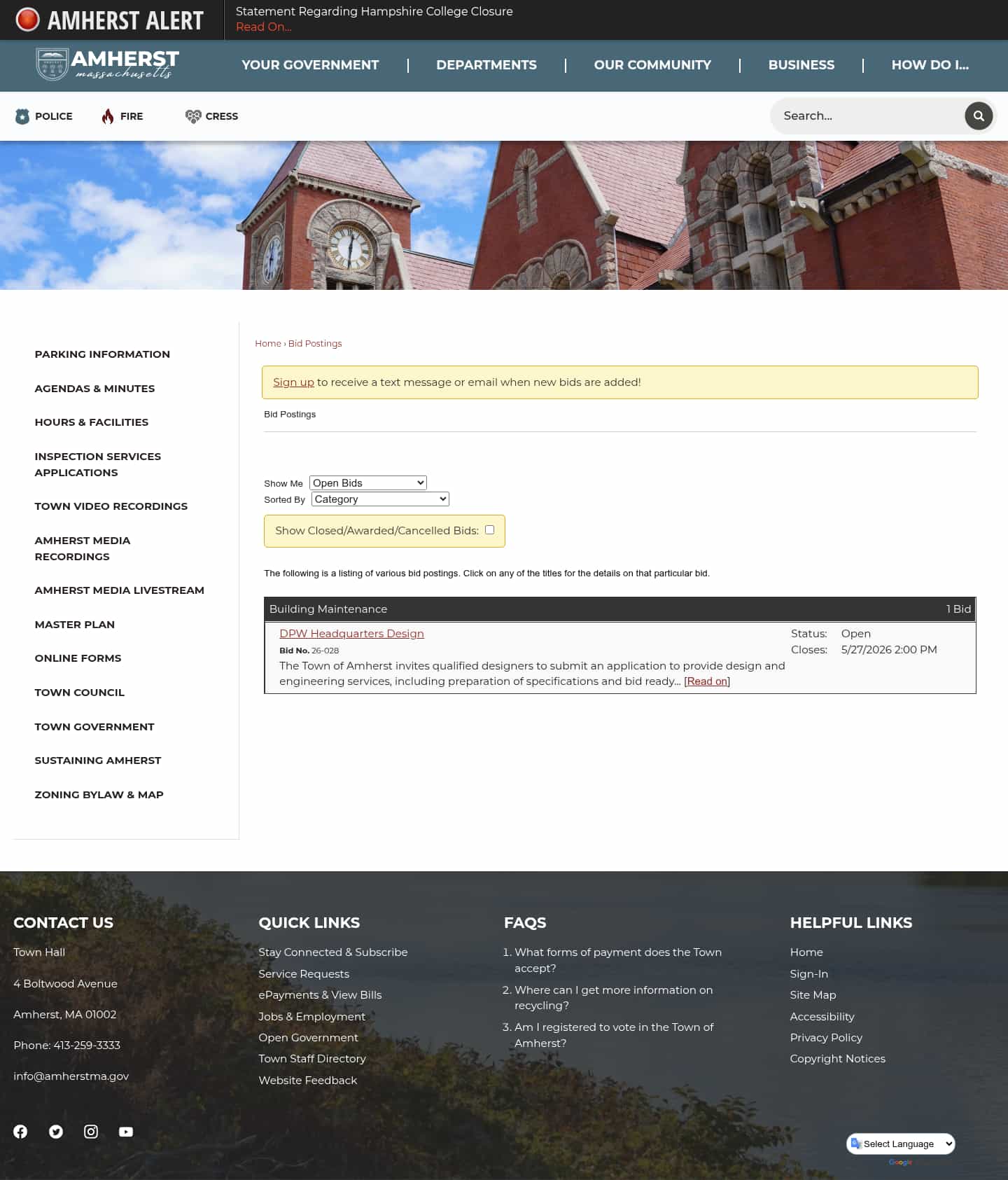
Task: Click in the Search input field
Action: (868, 116)
